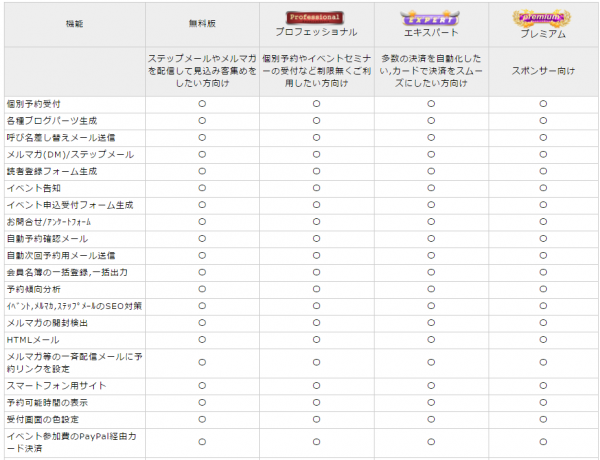Select the メルマガ(DM)/ステップメール row label

[70, 155]
